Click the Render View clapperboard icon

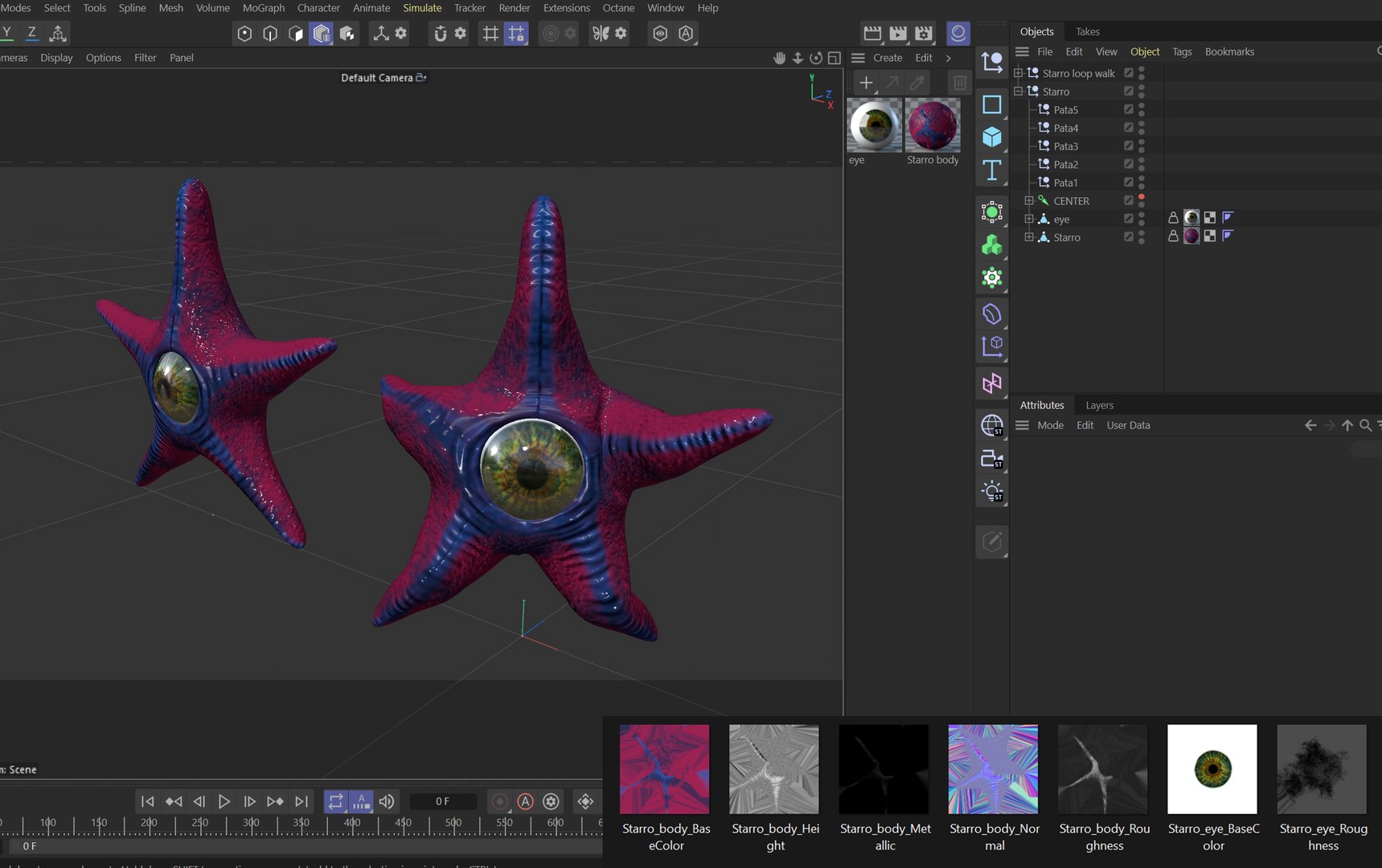[872, 34]
